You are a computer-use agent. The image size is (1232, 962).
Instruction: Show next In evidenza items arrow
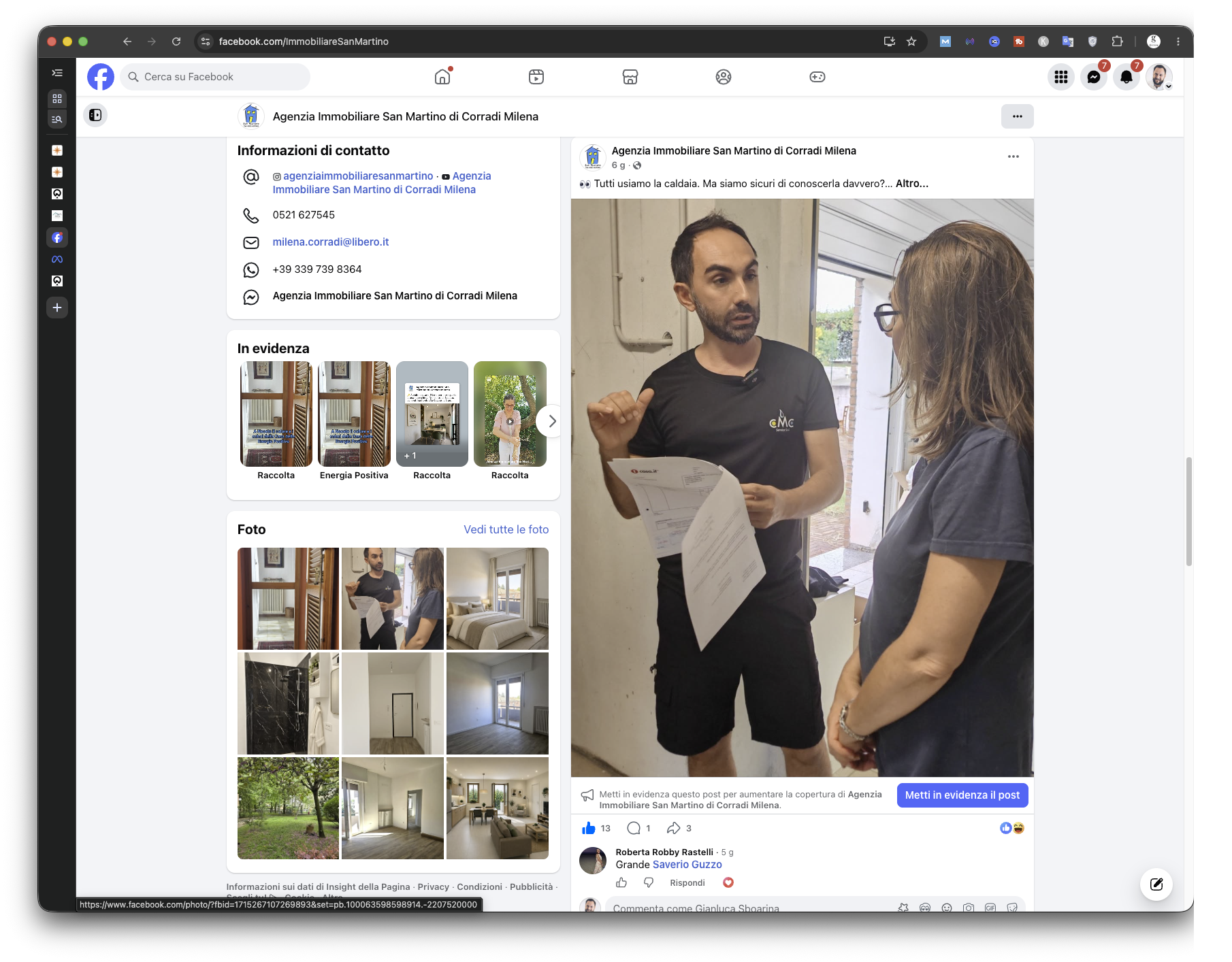tap(551, 421)
